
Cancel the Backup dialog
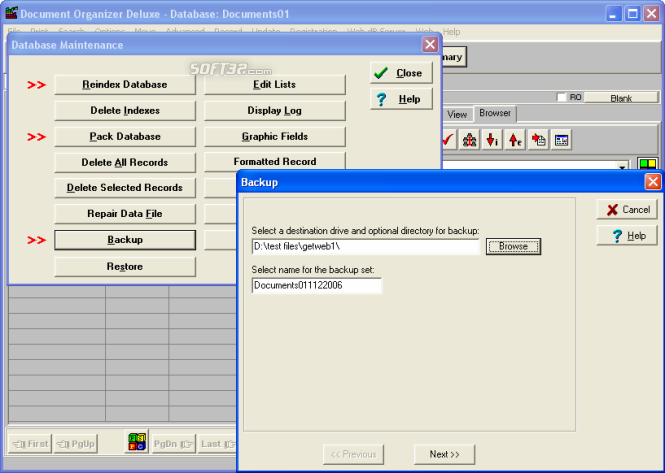(x=627, y=210)
